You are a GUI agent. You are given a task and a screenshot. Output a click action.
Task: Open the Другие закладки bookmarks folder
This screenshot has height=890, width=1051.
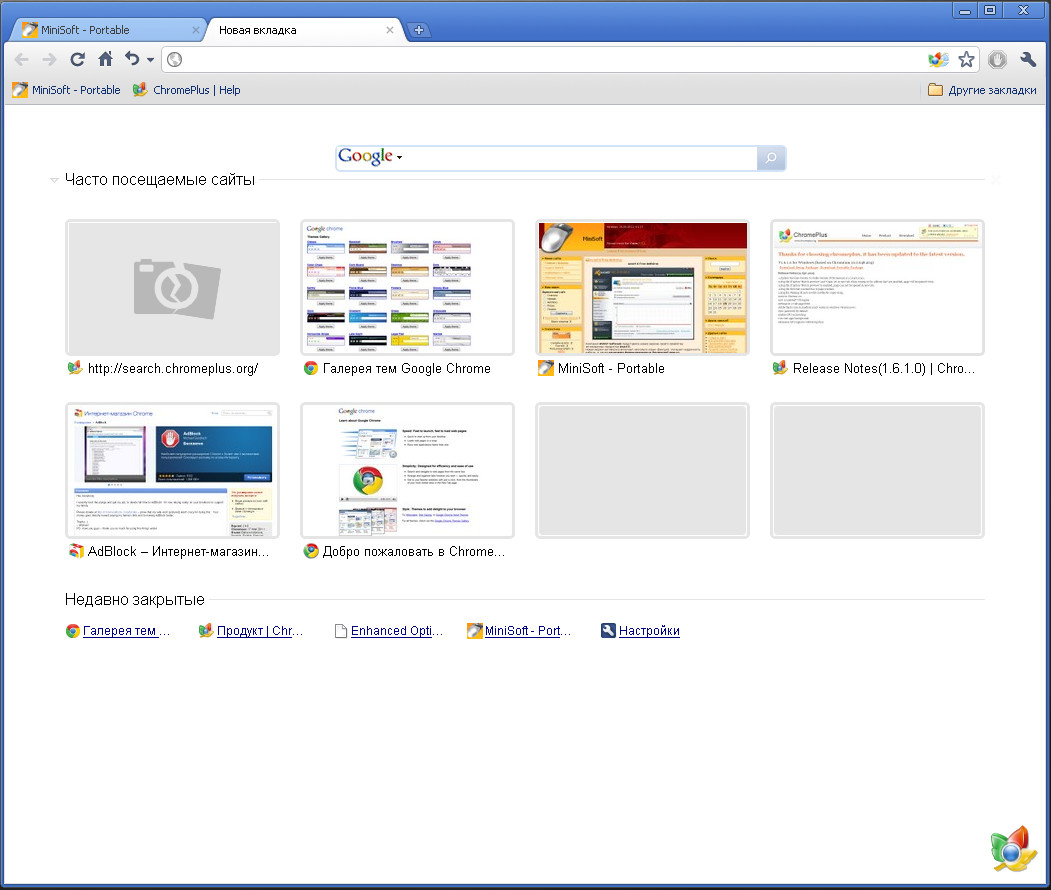click(982, 90)
